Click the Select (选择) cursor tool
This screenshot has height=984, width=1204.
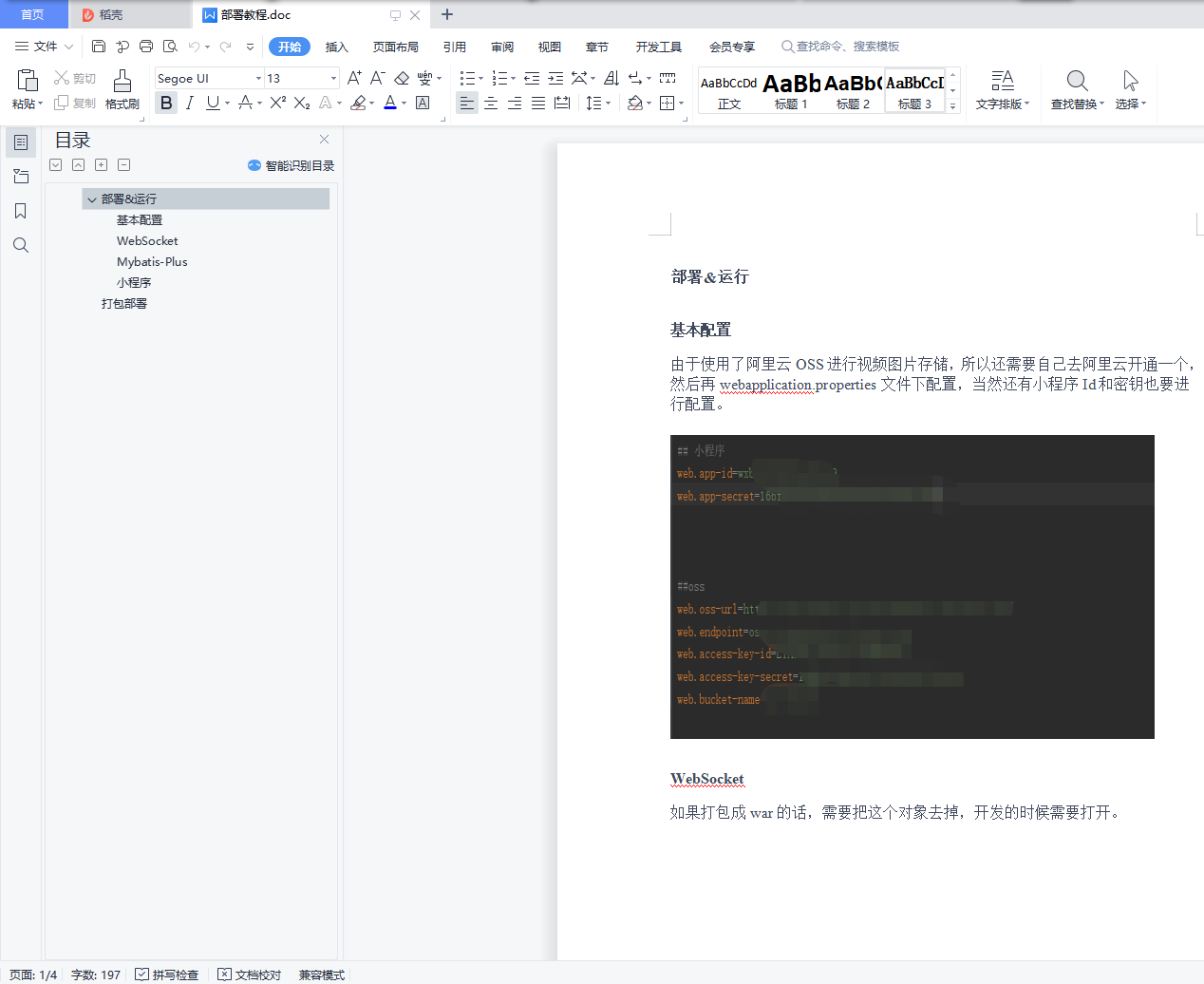click(x=1130, y=90)
